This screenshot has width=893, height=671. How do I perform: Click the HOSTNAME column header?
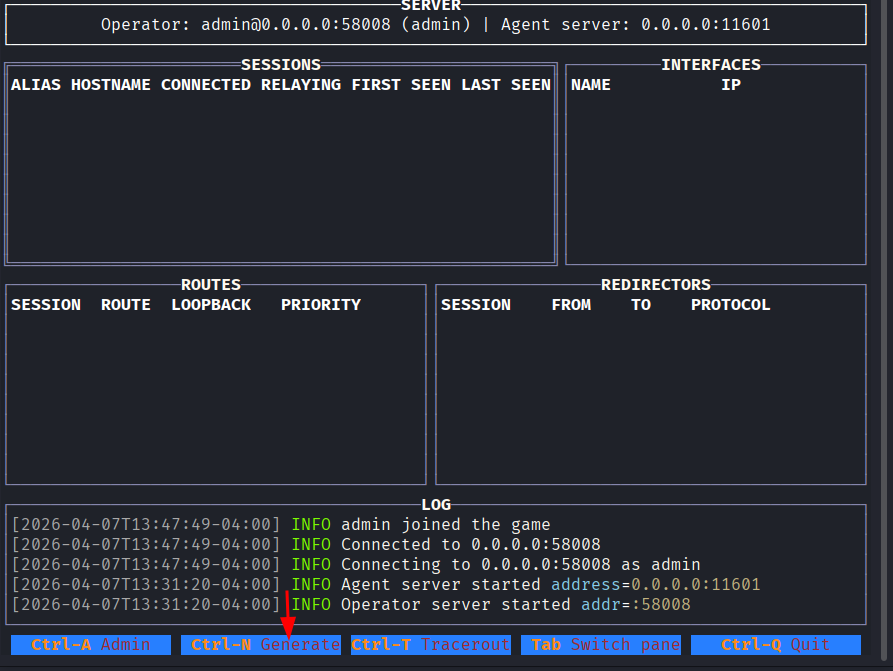click(111, 85)
